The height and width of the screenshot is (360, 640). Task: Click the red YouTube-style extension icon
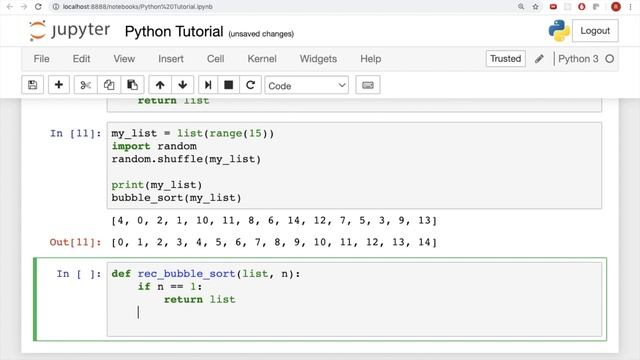[x=553, y=7]
